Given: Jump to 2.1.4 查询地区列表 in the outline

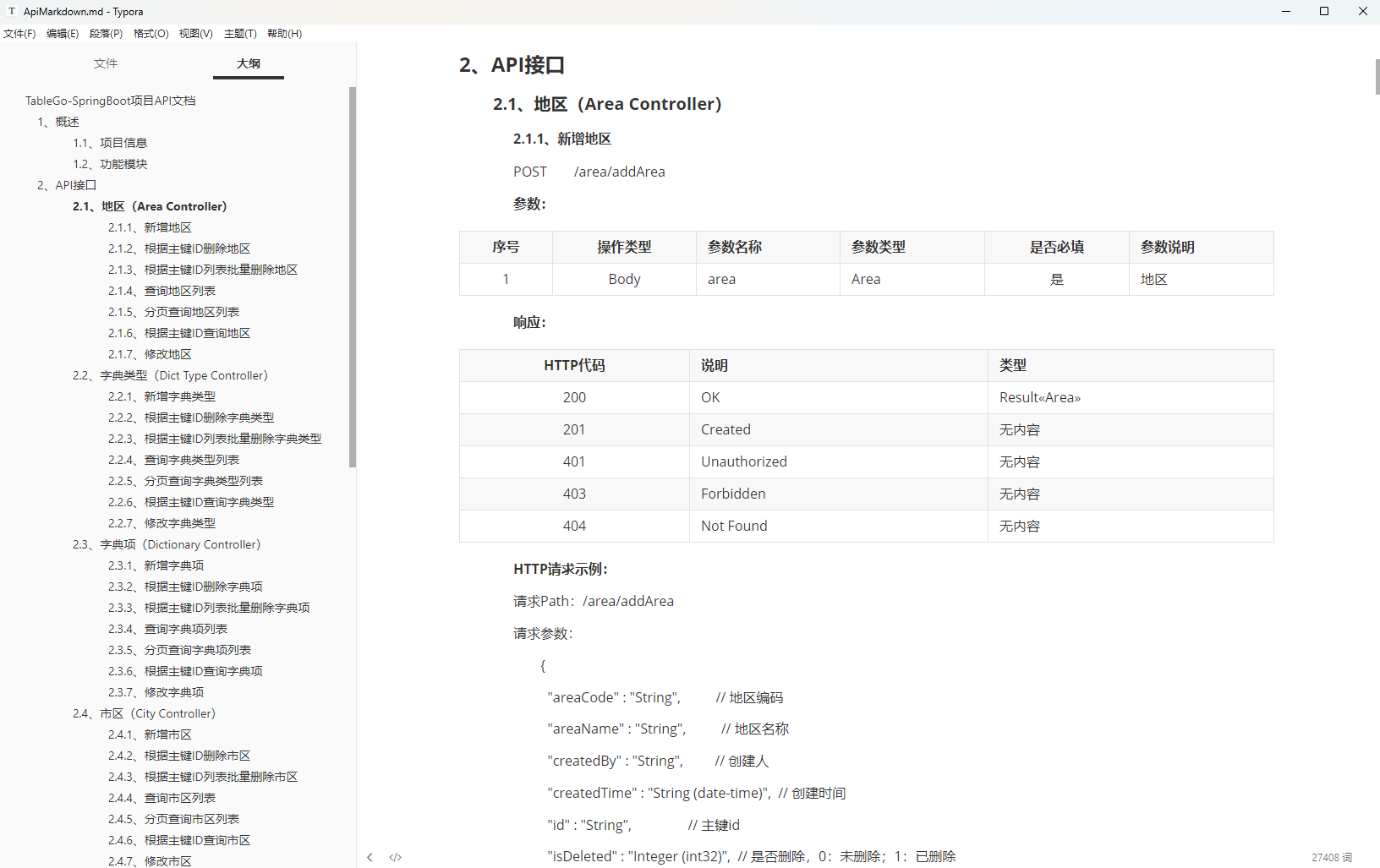Looking at the screenshot, I should pos(162,291).
